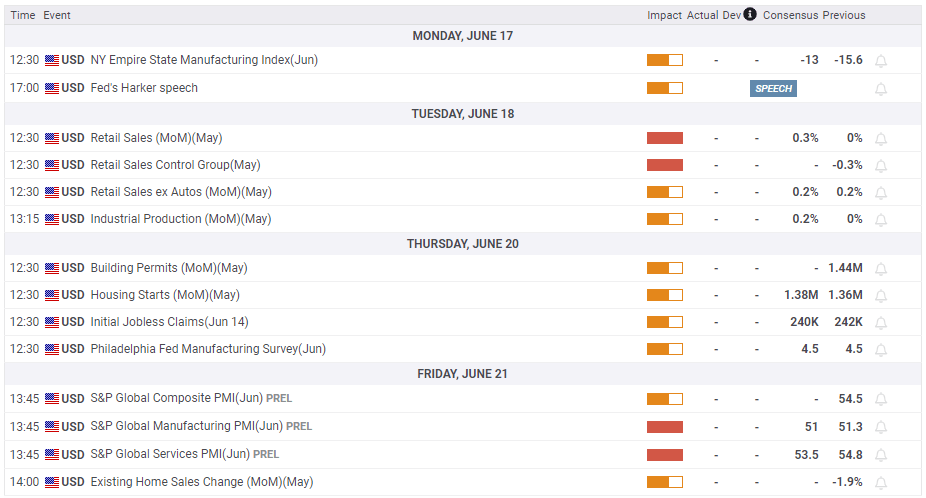
Task: Click the SPEECH badge on Harker row
Action: (773, 88)
